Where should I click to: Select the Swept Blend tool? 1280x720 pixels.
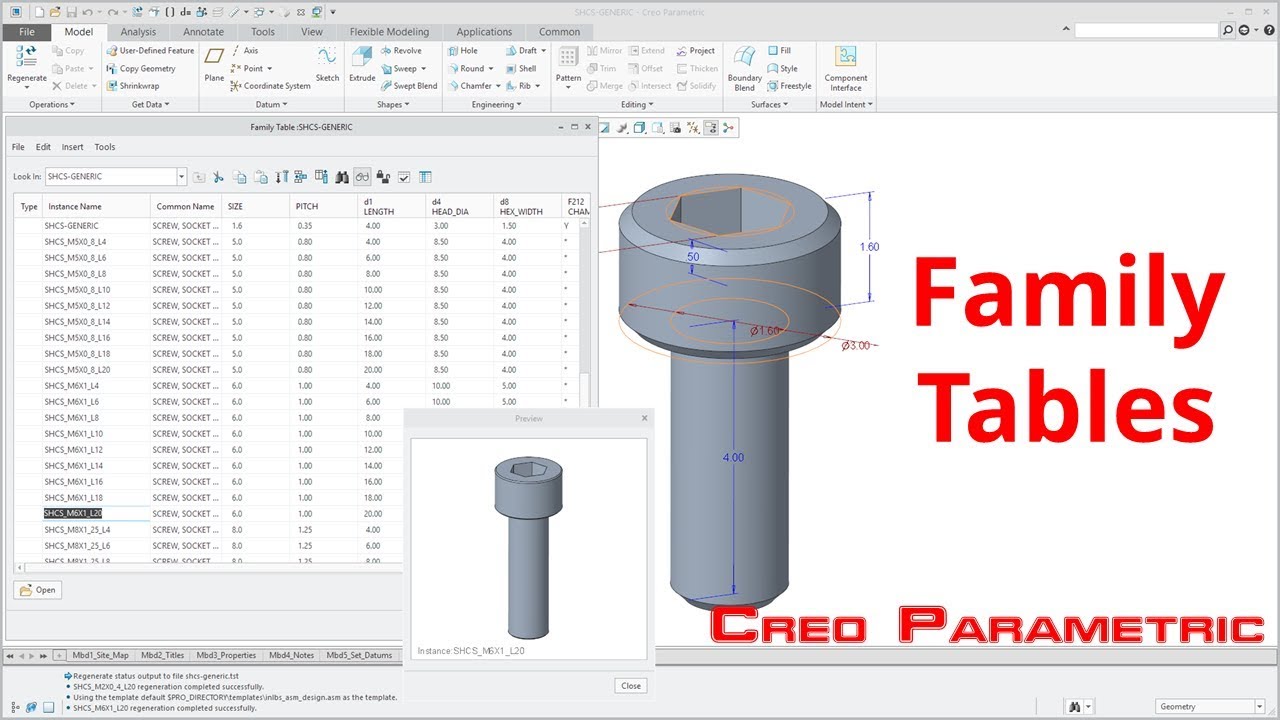(408, 86)
